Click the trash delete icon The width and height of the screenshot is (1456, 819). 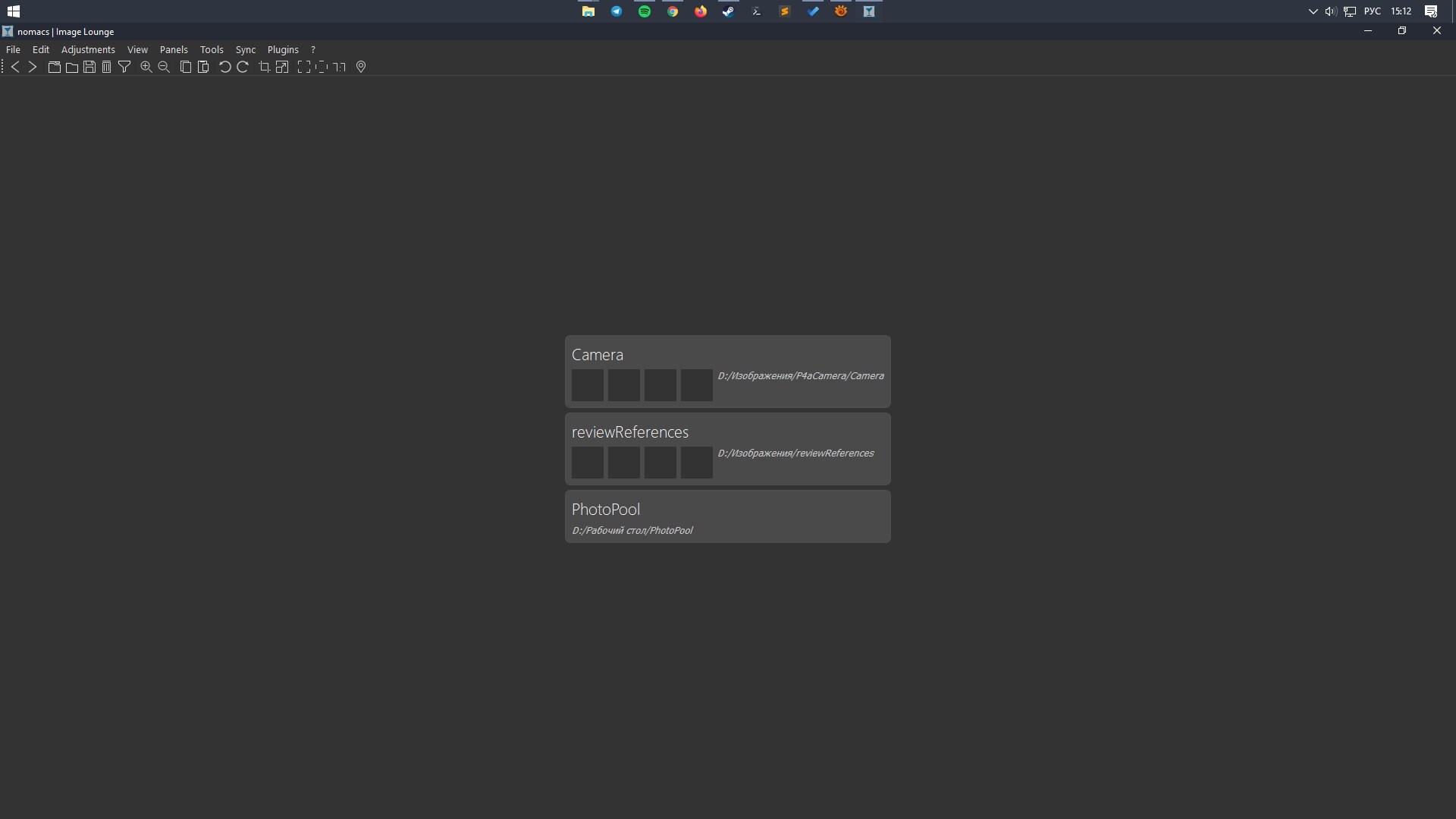click(x=107, y=67)
